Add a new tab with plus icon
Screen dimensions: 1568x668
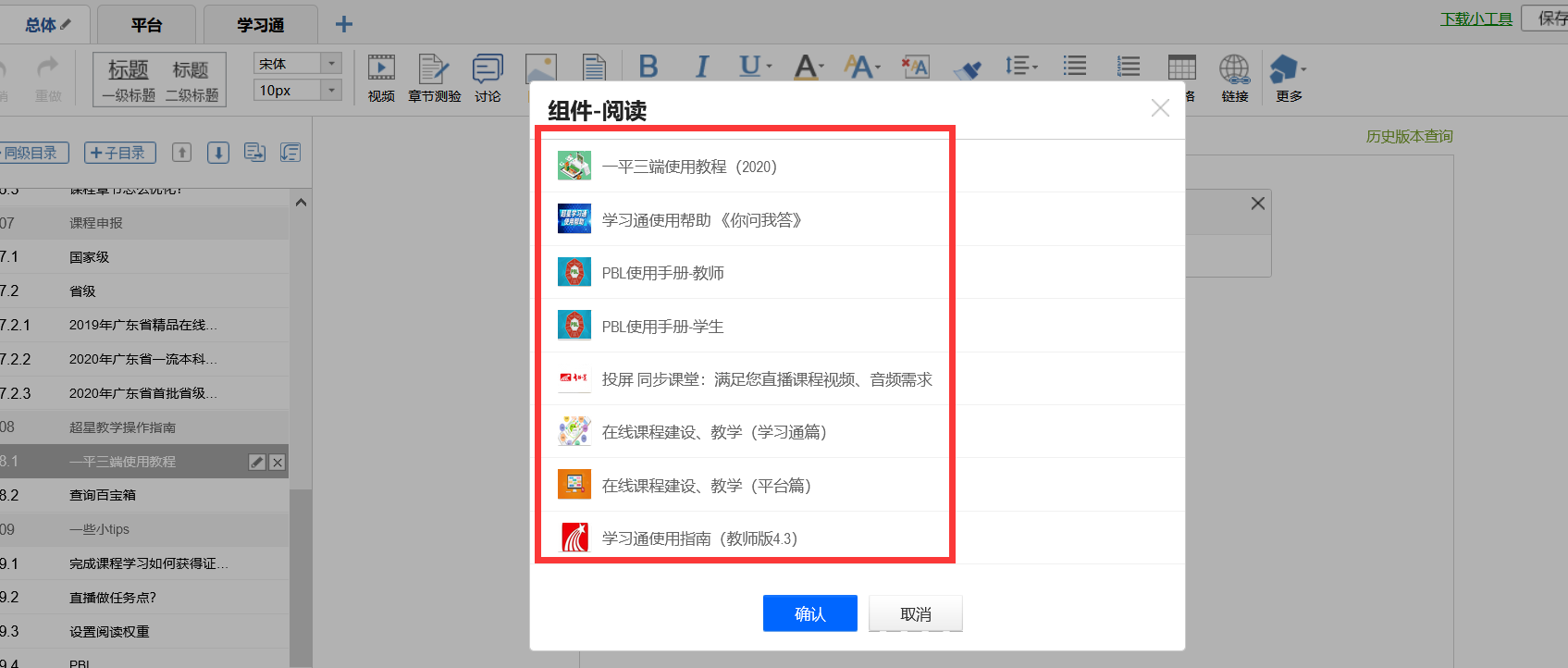coord(344,24)
